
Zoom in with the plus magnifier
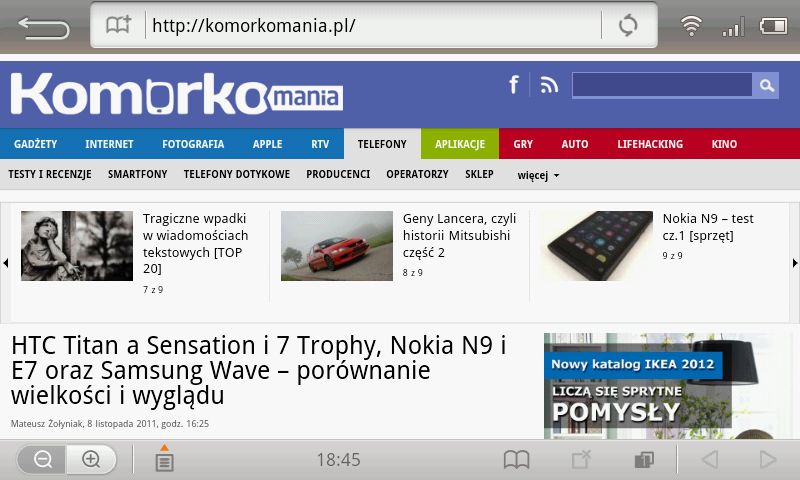(91, 459)
